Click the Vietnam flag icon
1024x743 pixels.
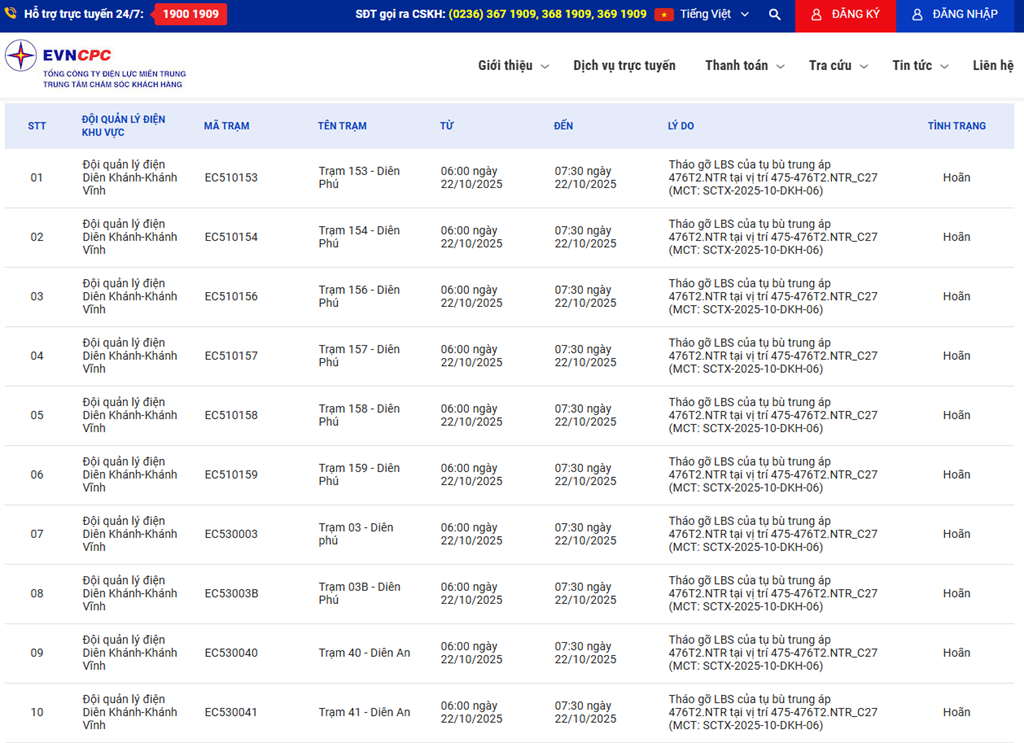(664, 15)
